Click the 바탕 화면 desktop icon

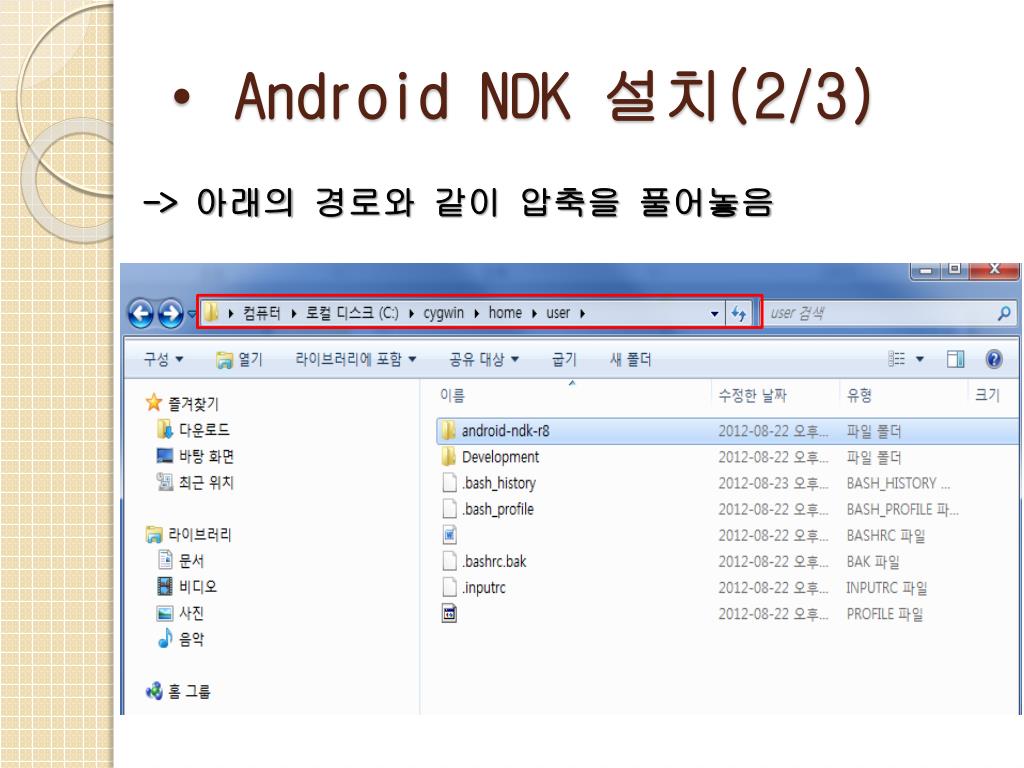coord(165,456)
